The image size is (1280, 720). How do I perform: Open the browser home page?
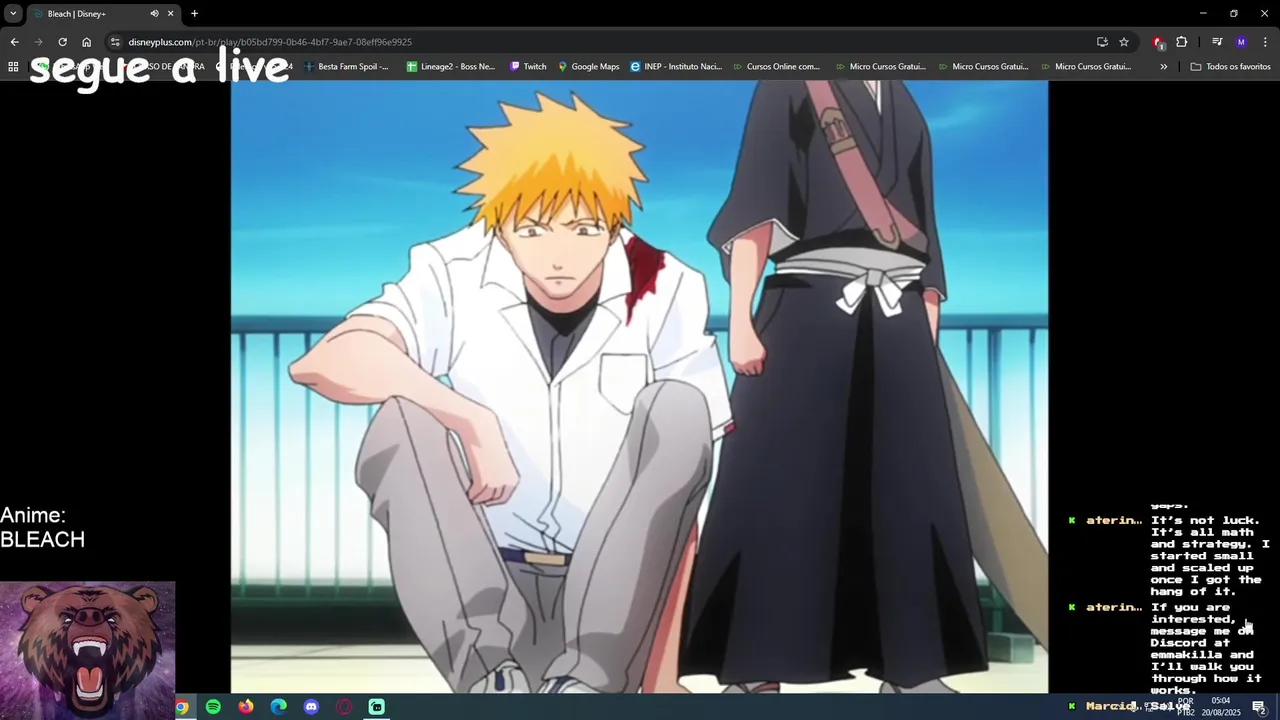click(x=86, y=42)
